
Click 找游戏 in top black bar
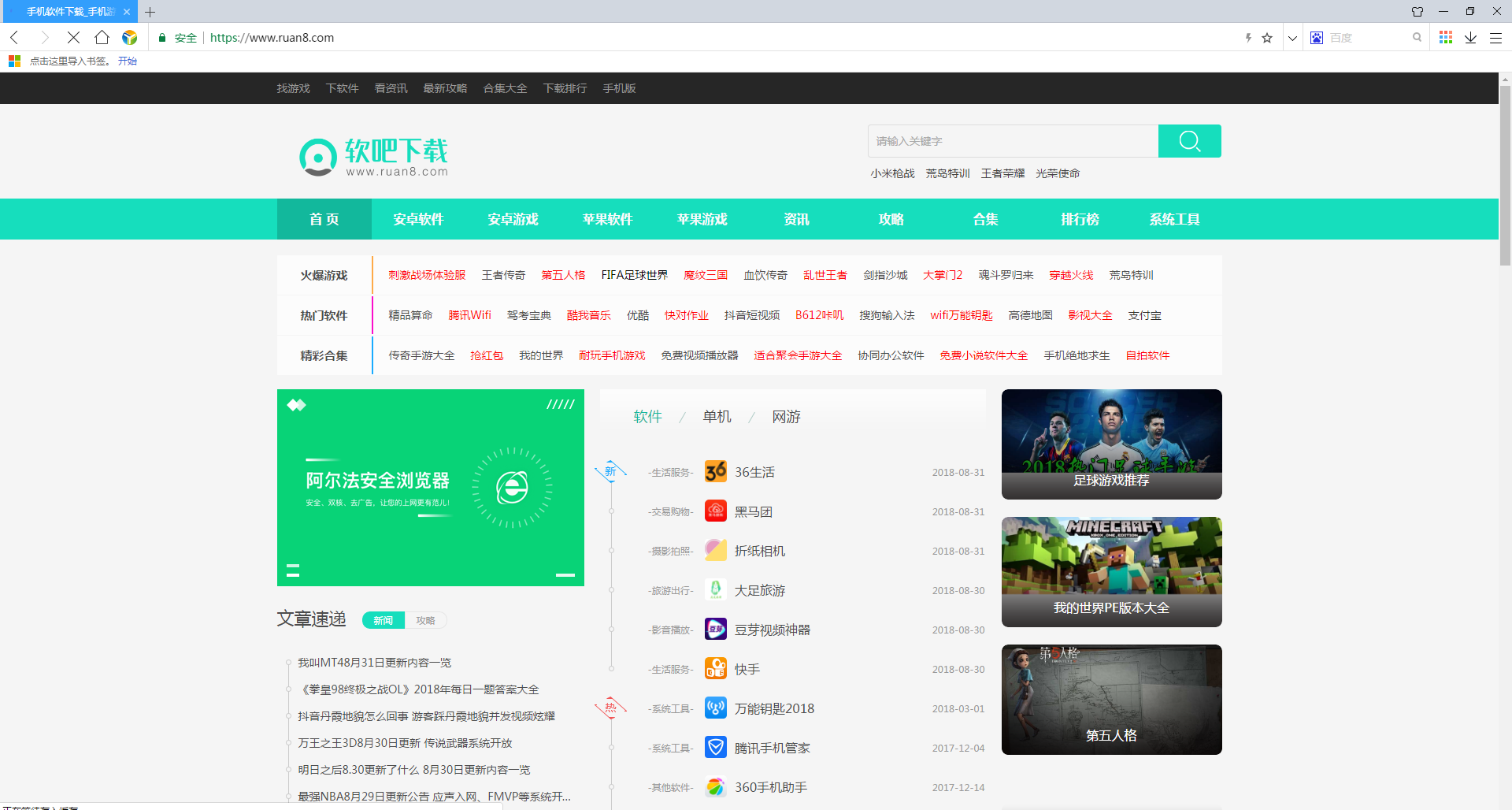click(293, 88)
